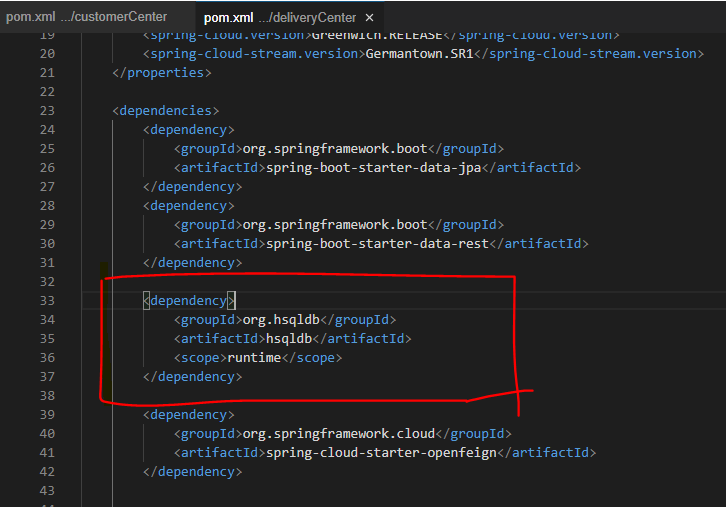Image resolution: width=726 pixels, height=507 pixels.
Task: Click the hsqldb artifactId value on line 35
Action: [x=289, y=338]
